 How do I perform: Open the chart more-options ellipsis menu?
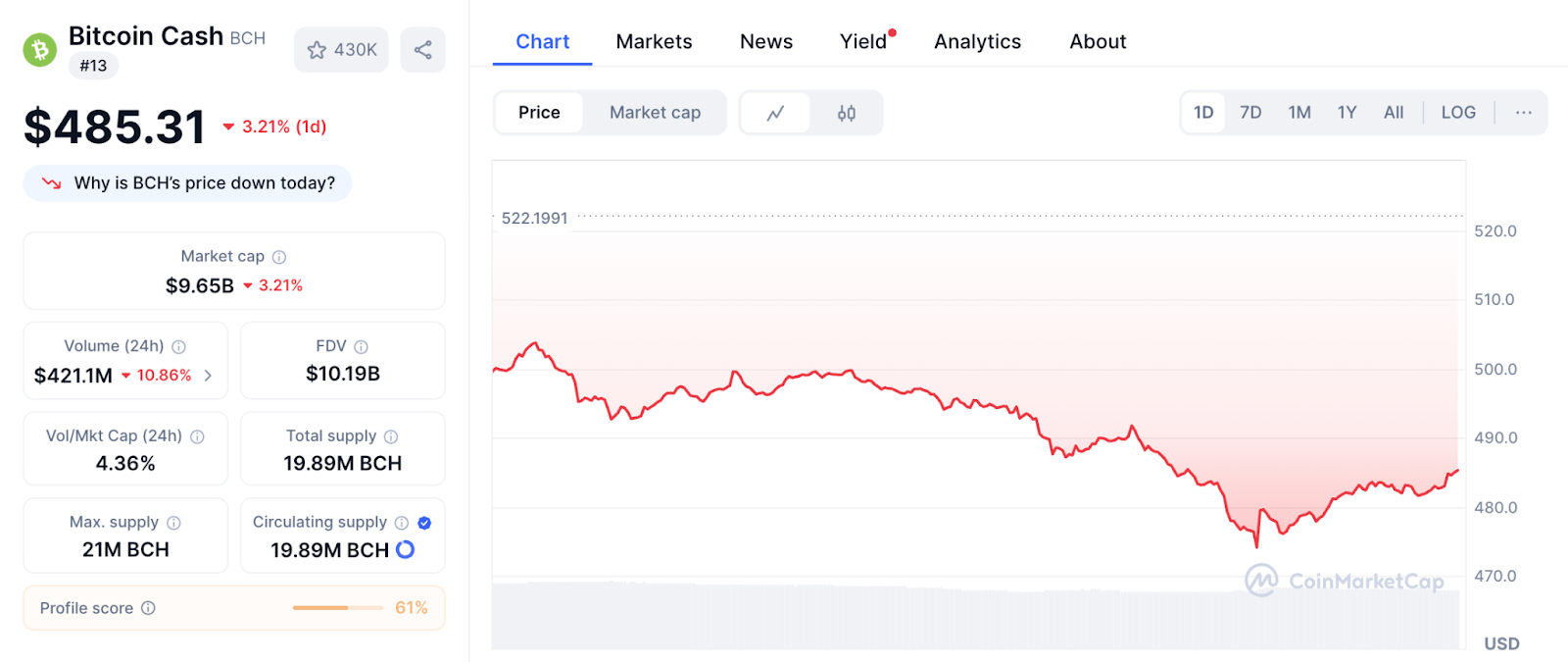tap(1522, 112)
